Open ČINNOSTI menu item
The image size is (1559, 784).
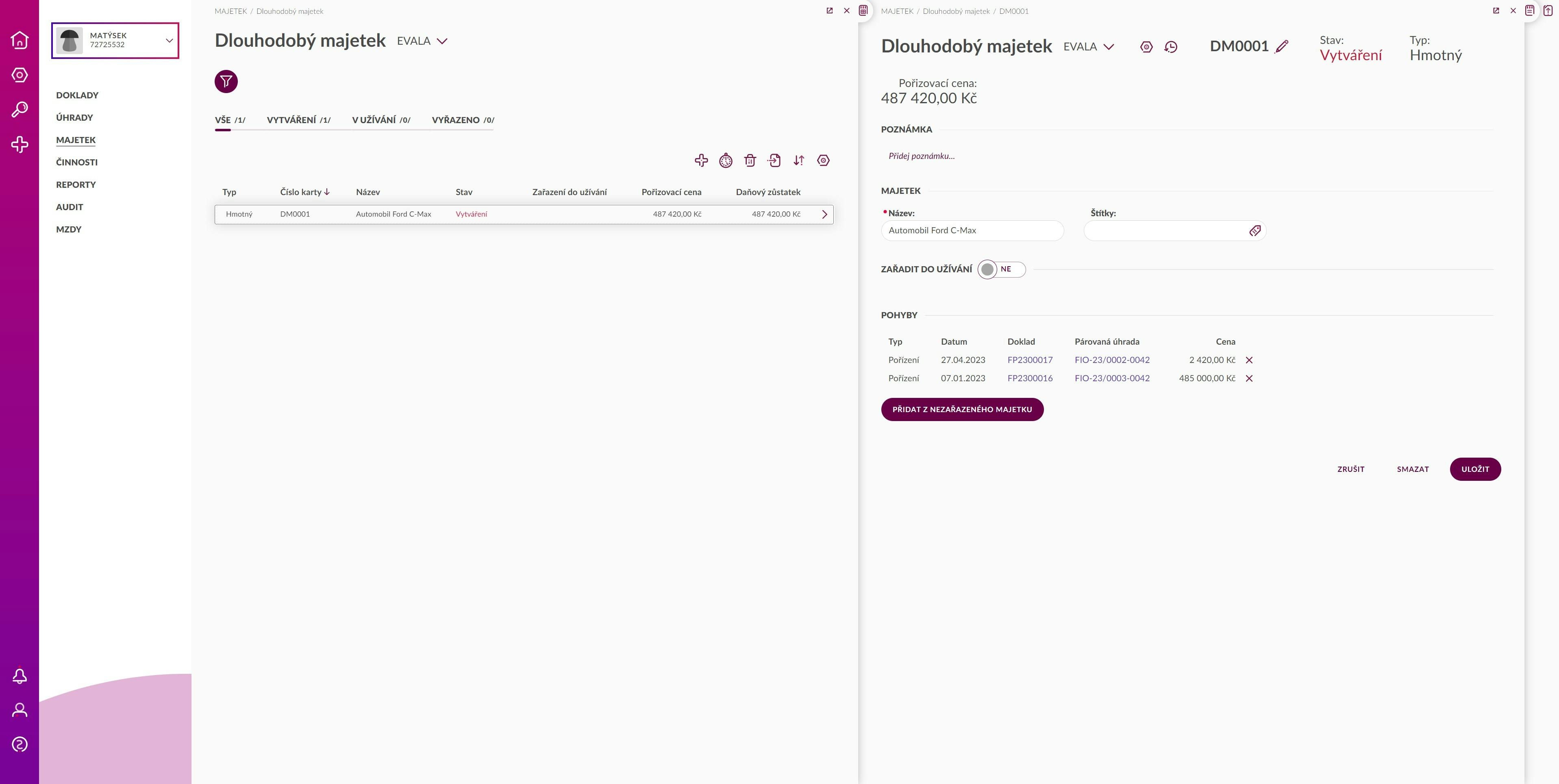76,162
